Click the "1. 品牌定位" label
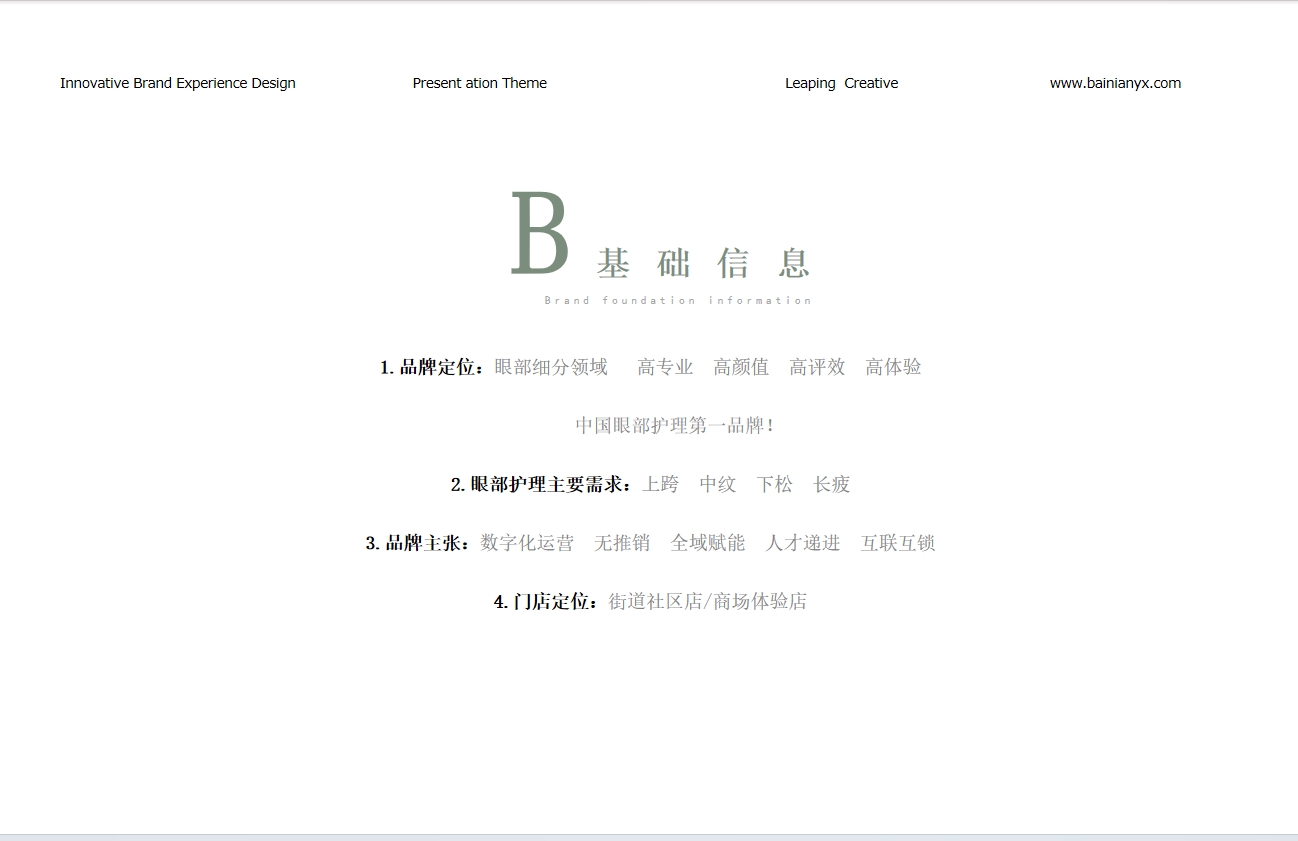This screenshot has width=1298, height=841. [x=432, y=367]
